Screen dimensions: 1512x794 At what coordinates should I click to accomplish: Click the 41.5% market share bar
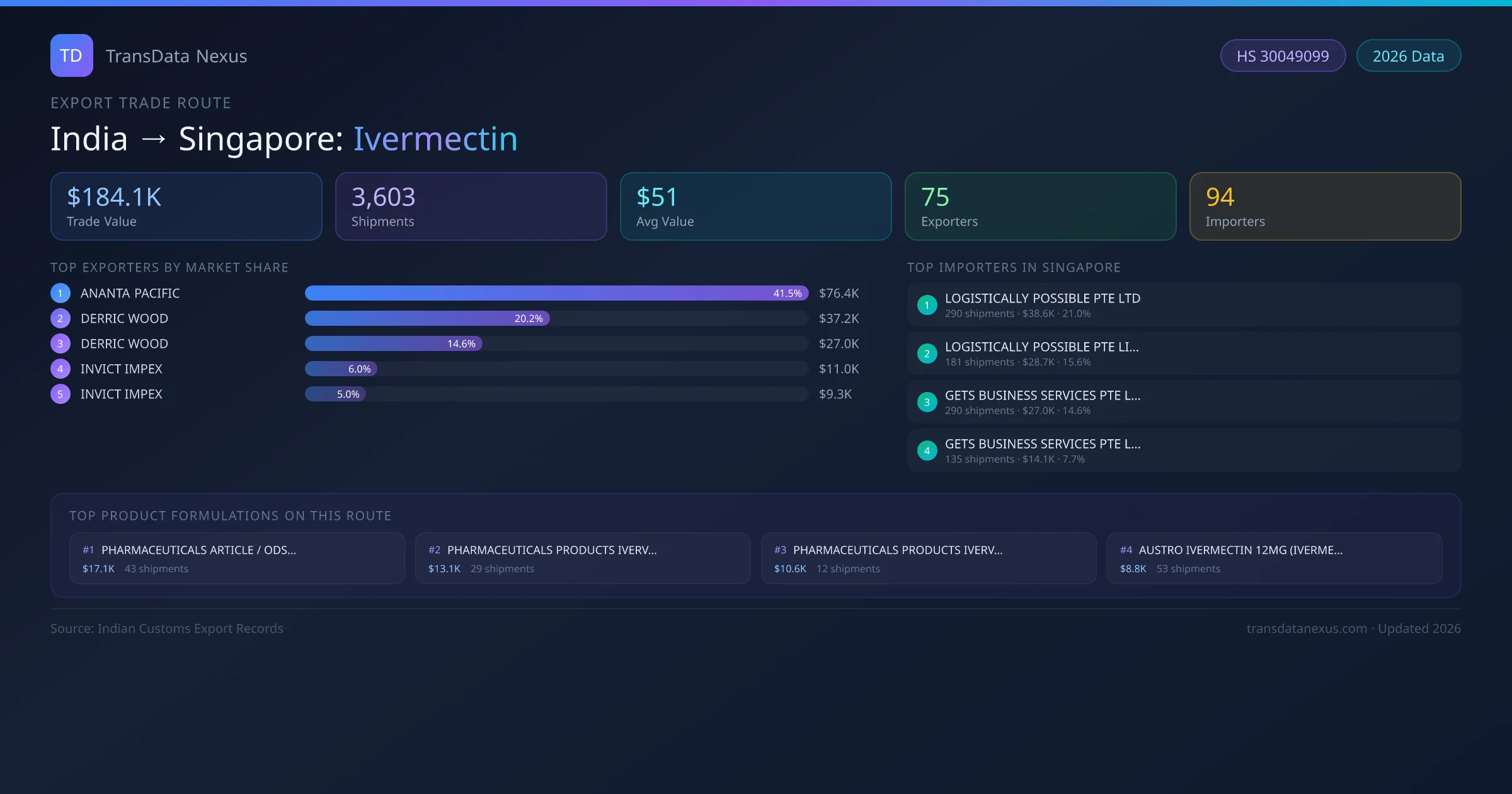click(x=556, y=293)
